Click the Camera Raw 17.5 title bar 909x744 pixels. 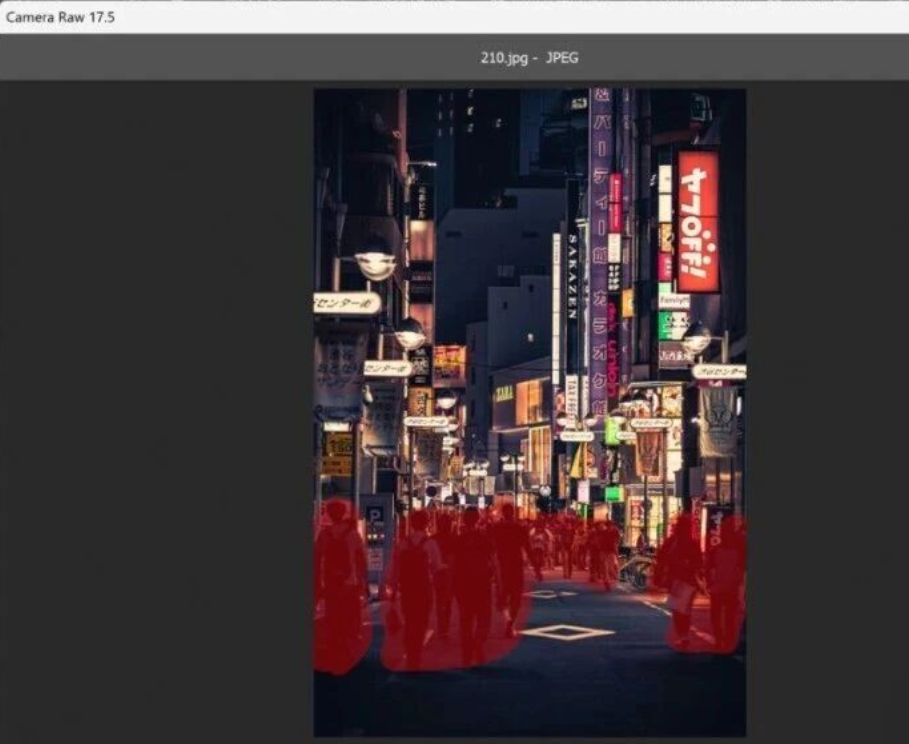(60, 17)
